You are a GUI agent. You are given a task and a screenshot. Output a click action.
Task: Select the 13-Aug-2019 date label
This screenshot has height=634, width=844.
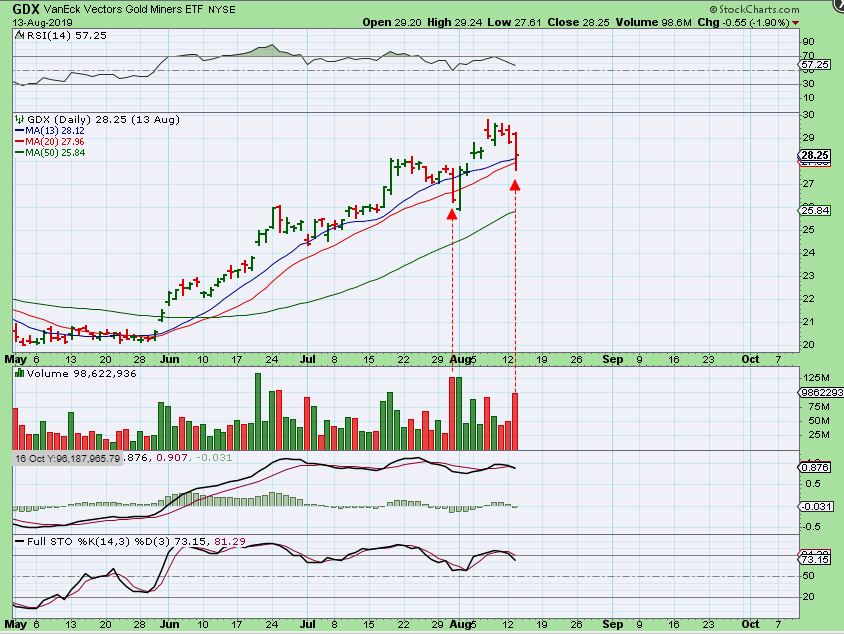point(43,23)
